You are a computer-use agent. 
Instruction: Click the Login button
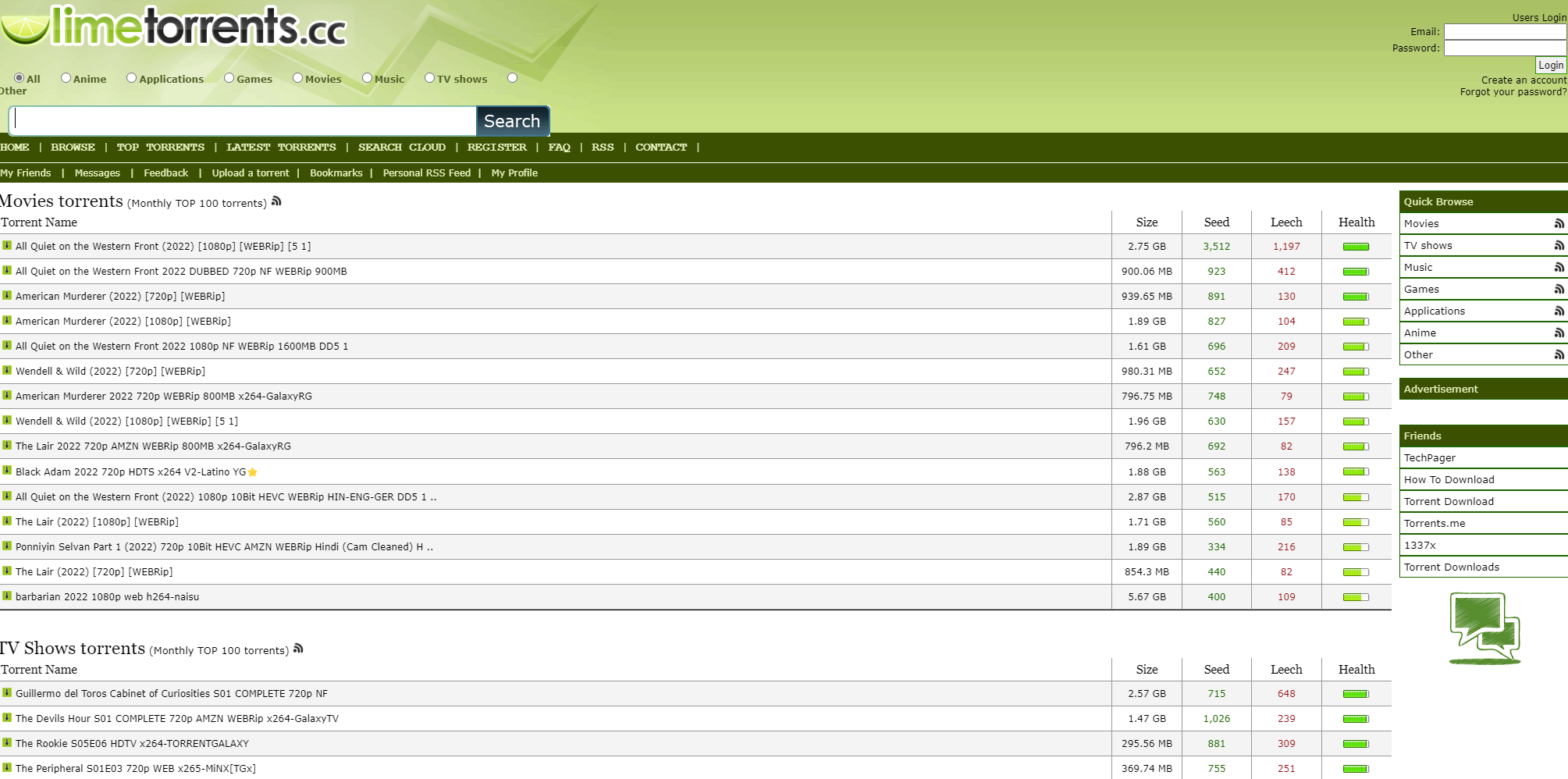[1551, 66]
